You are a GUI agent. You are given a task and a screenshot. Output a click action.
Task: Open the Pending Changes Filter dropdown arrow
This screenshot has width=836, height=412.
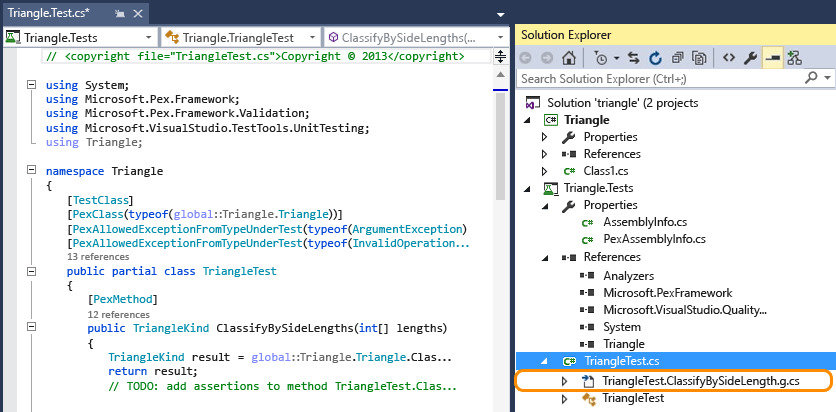pos(616,58)
